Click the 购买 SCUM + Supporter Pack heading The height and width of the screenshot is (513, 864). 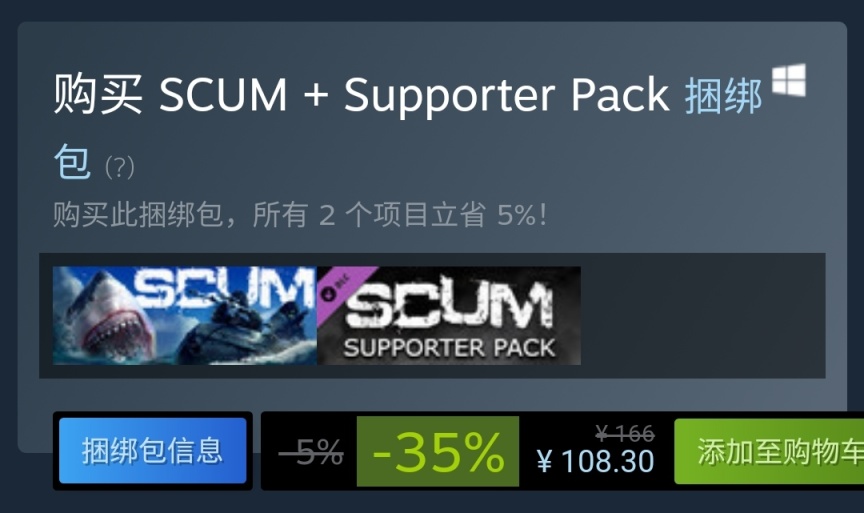[361, 95]
